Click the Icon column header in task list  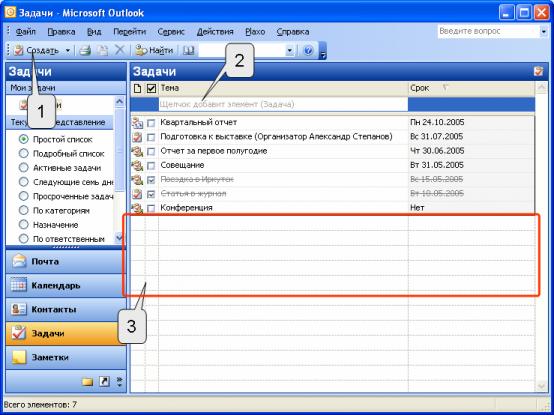(x=137, y=88)
